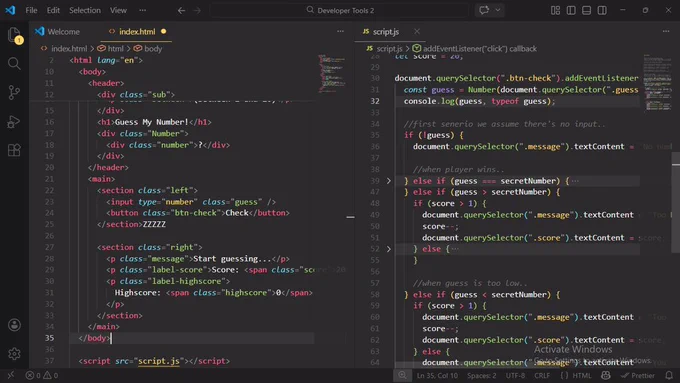
Task: Close the script.js tab
Action: tap(417, 32)
